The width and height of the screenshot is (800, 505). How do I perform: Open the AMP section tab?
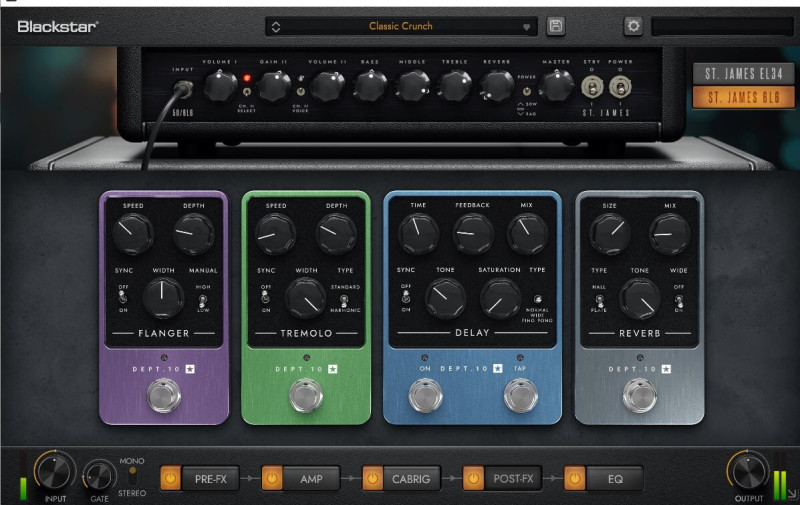[311, 478]
